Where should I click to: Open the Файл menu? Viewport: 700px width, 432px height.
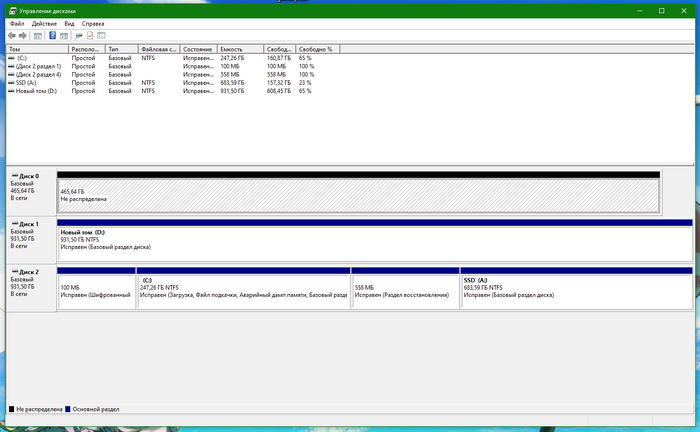(x=16, y=22)
